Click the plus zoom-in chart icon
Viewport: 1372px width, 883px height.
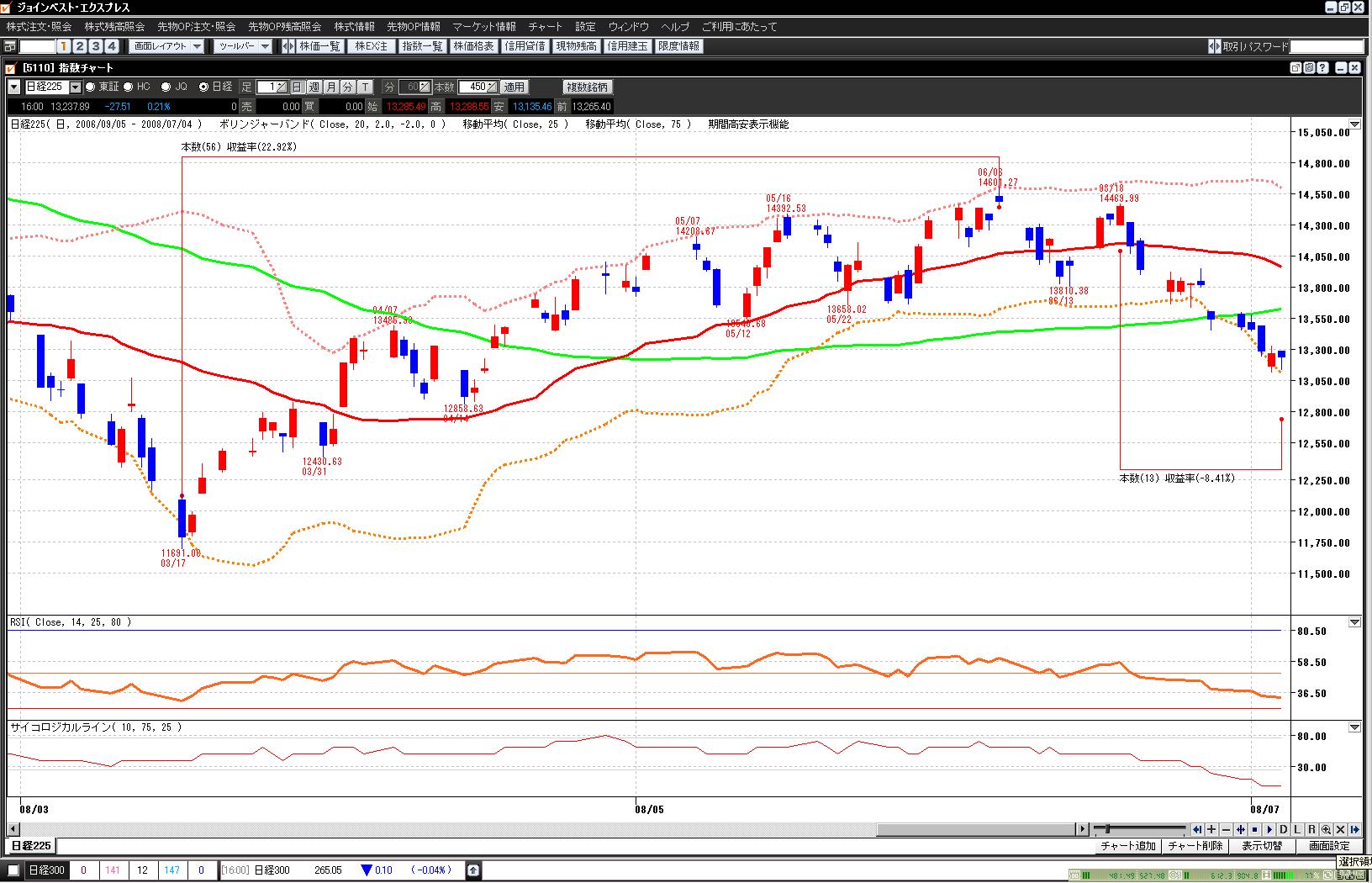[x=1211, y=829]
